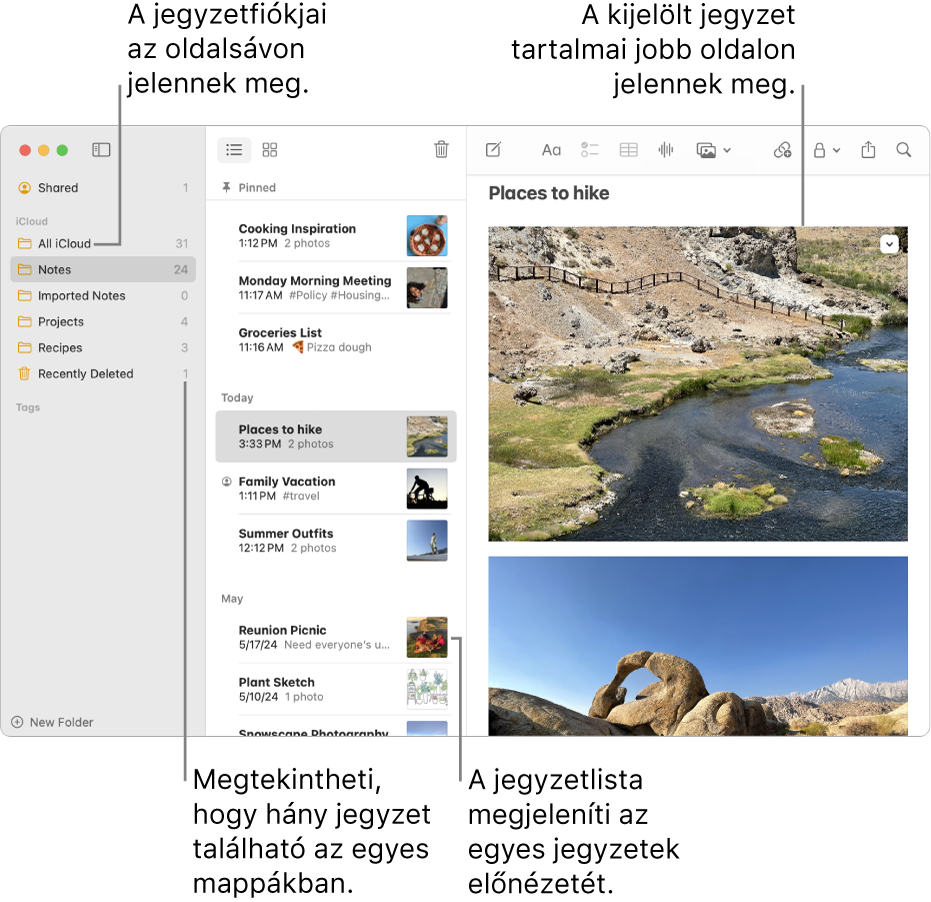This screenshot has height=902, width=931.
Task: Search notes with magnifier icon
Action: (904, 150)
